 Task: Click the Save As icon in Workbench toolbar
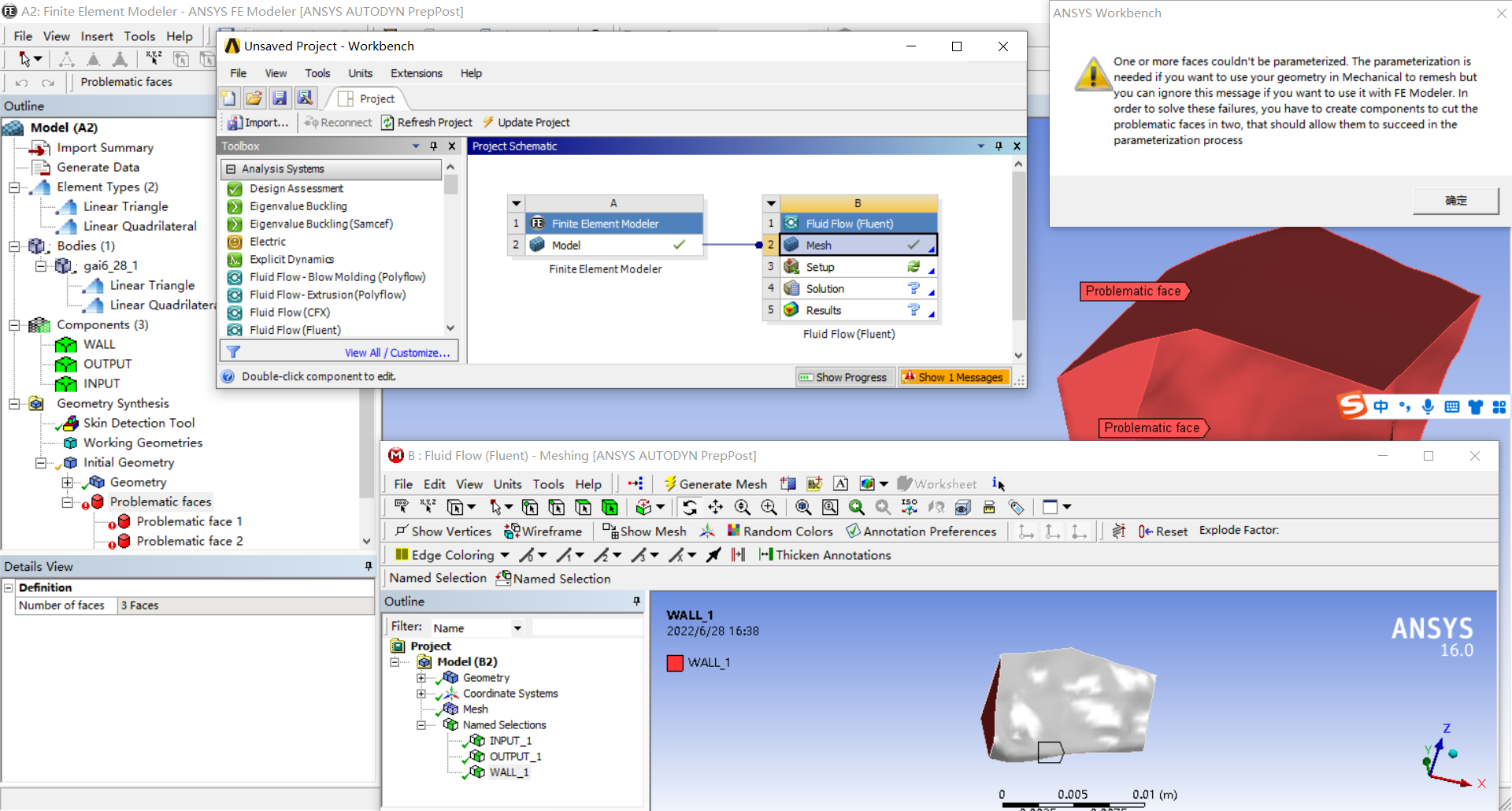point(306,98)
